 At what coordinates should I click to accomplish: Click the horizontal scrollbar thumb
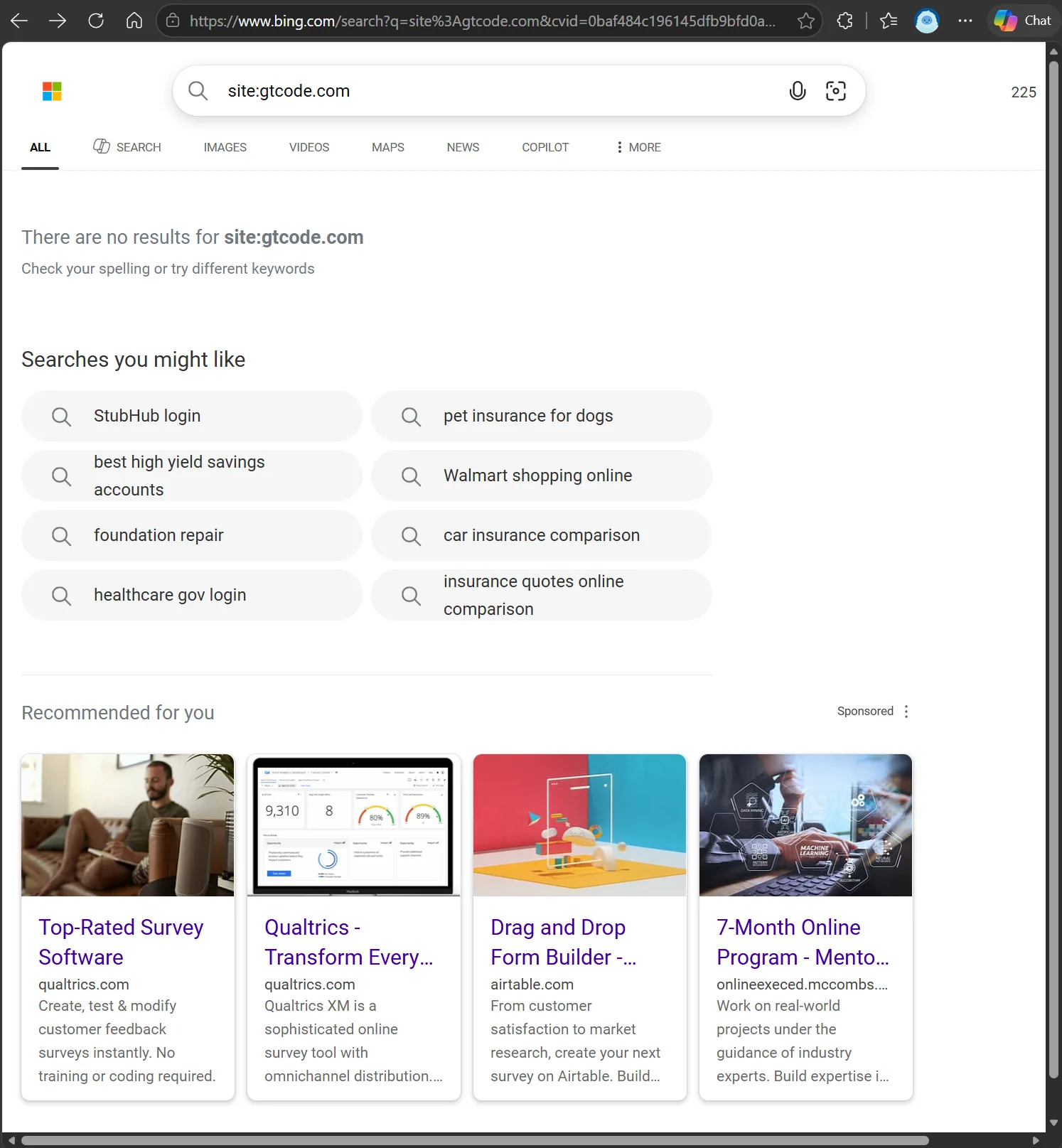click(475, 1140)
